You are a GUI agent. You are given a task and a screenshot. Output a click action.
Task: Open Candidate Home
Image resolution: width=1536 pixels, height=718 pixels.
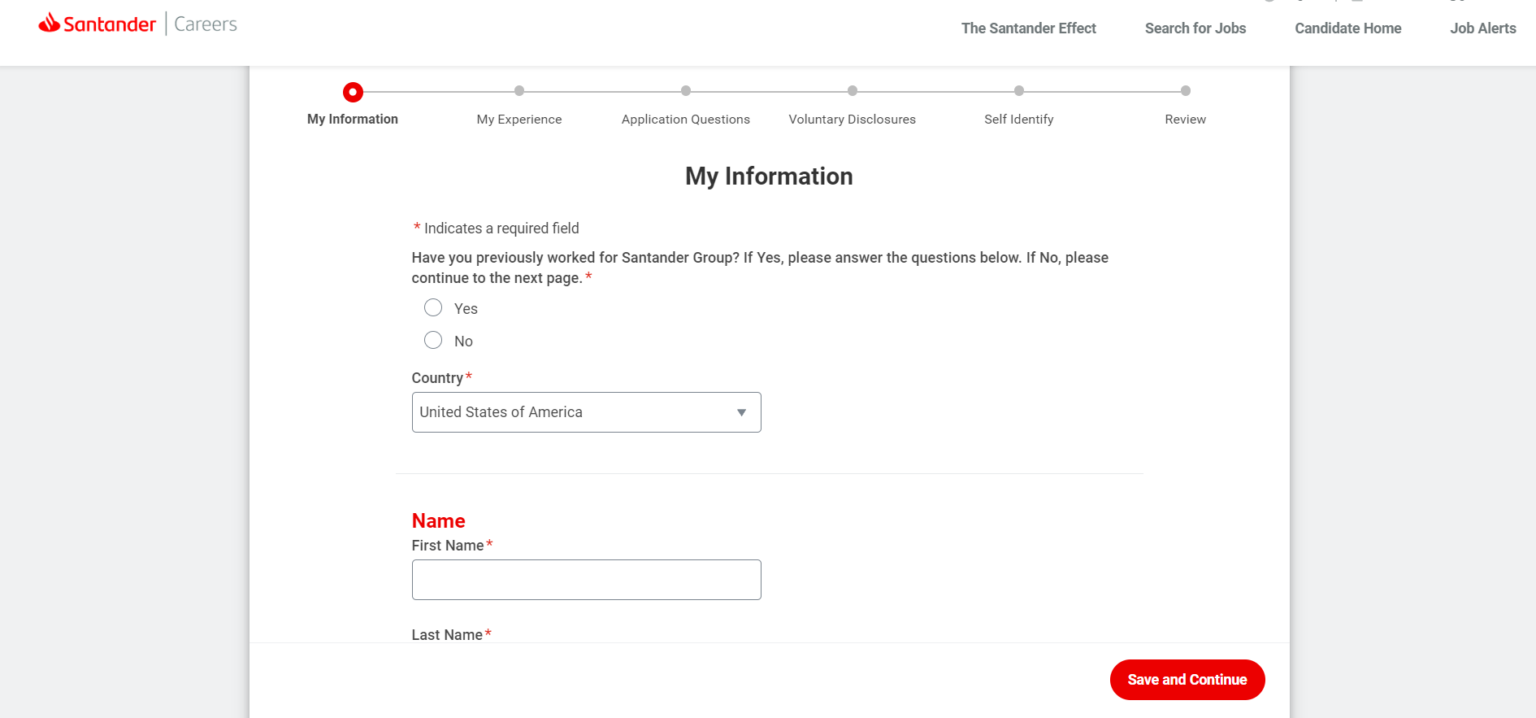click(1348, 28)
